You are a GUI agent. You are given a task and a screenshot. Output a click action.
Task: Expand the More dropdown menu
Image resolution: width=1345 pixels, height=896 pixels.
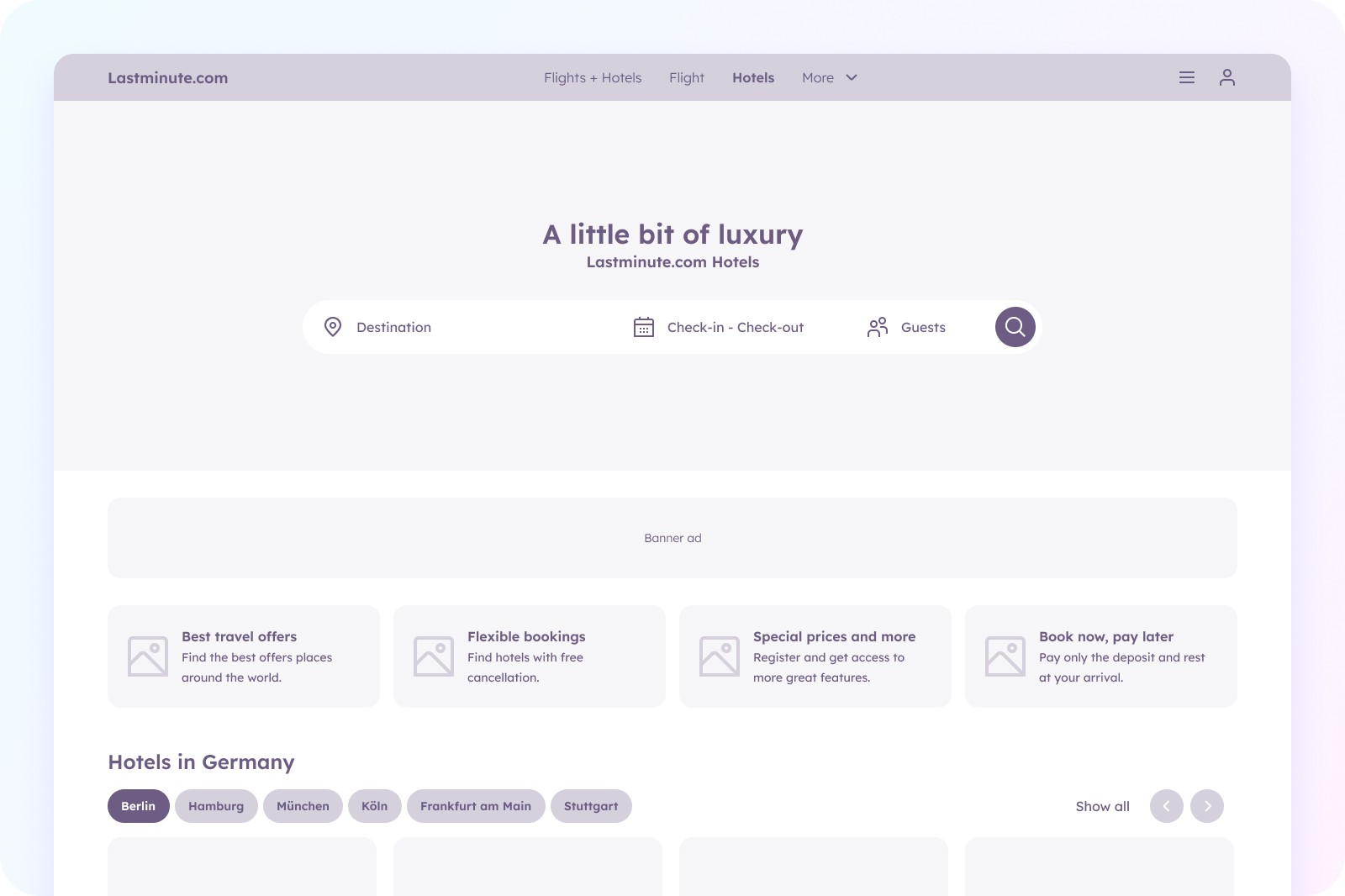point(830,77)
